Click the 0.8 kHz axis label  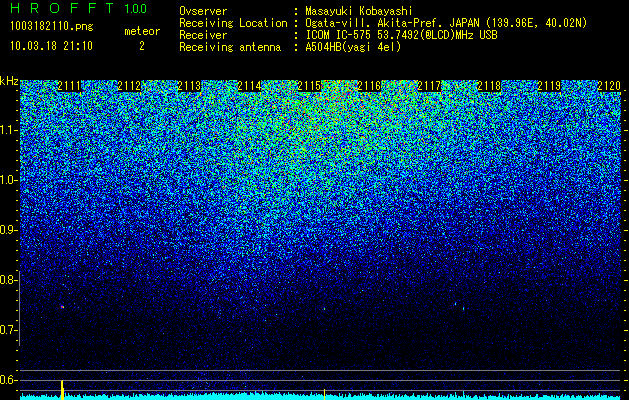click(x=7, y=280)
